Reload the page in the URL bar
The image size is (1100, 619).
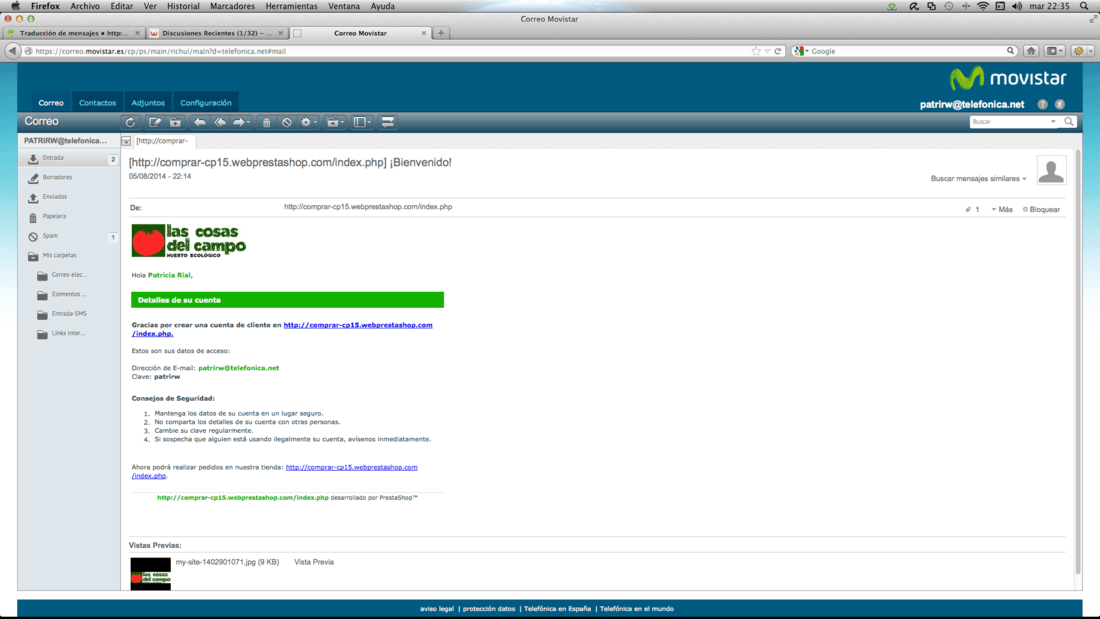point(778,51)
